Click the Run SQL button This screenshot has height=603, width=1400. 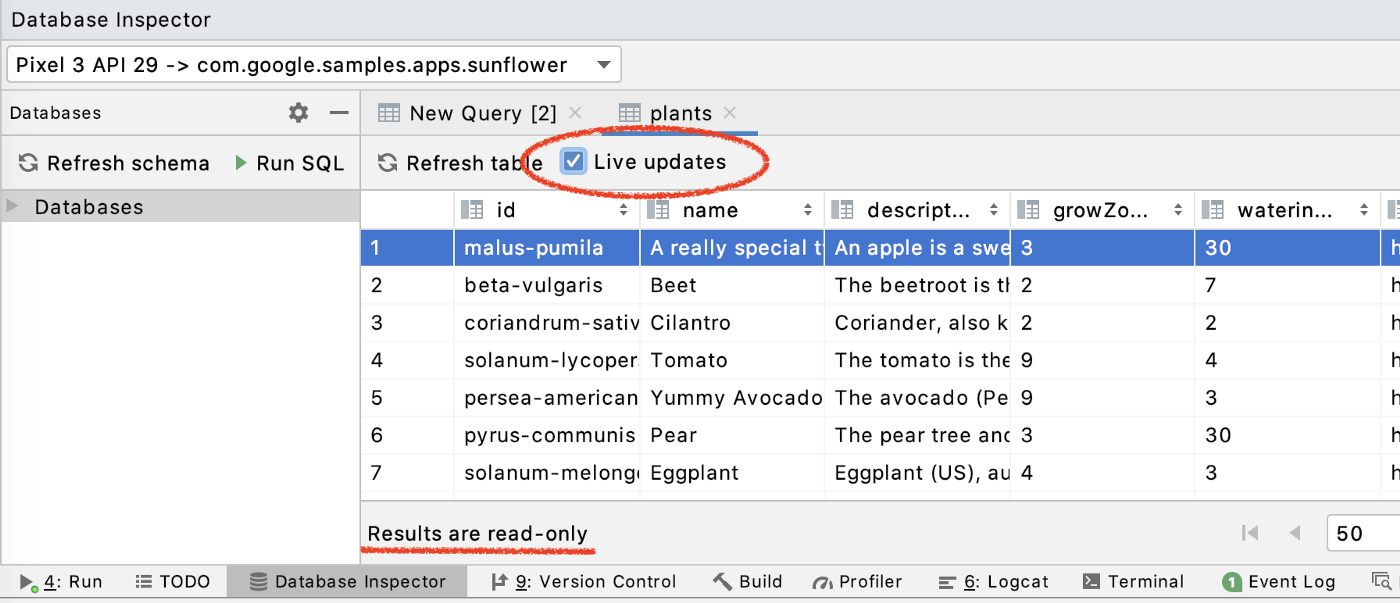coord(289,163)
